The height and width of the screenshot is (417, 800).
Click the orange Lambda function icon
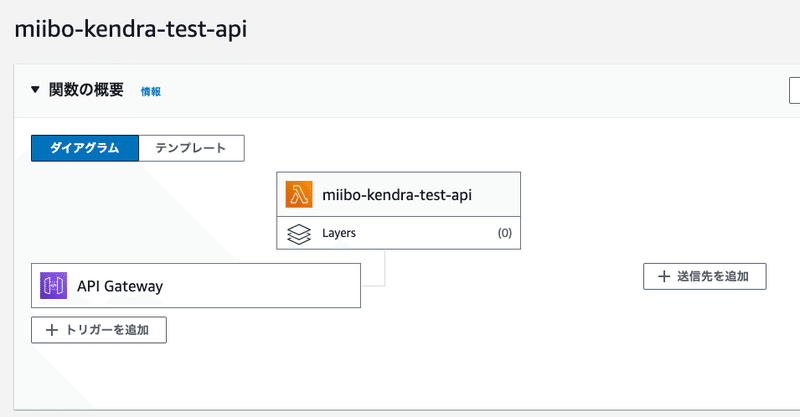[299, 194]
